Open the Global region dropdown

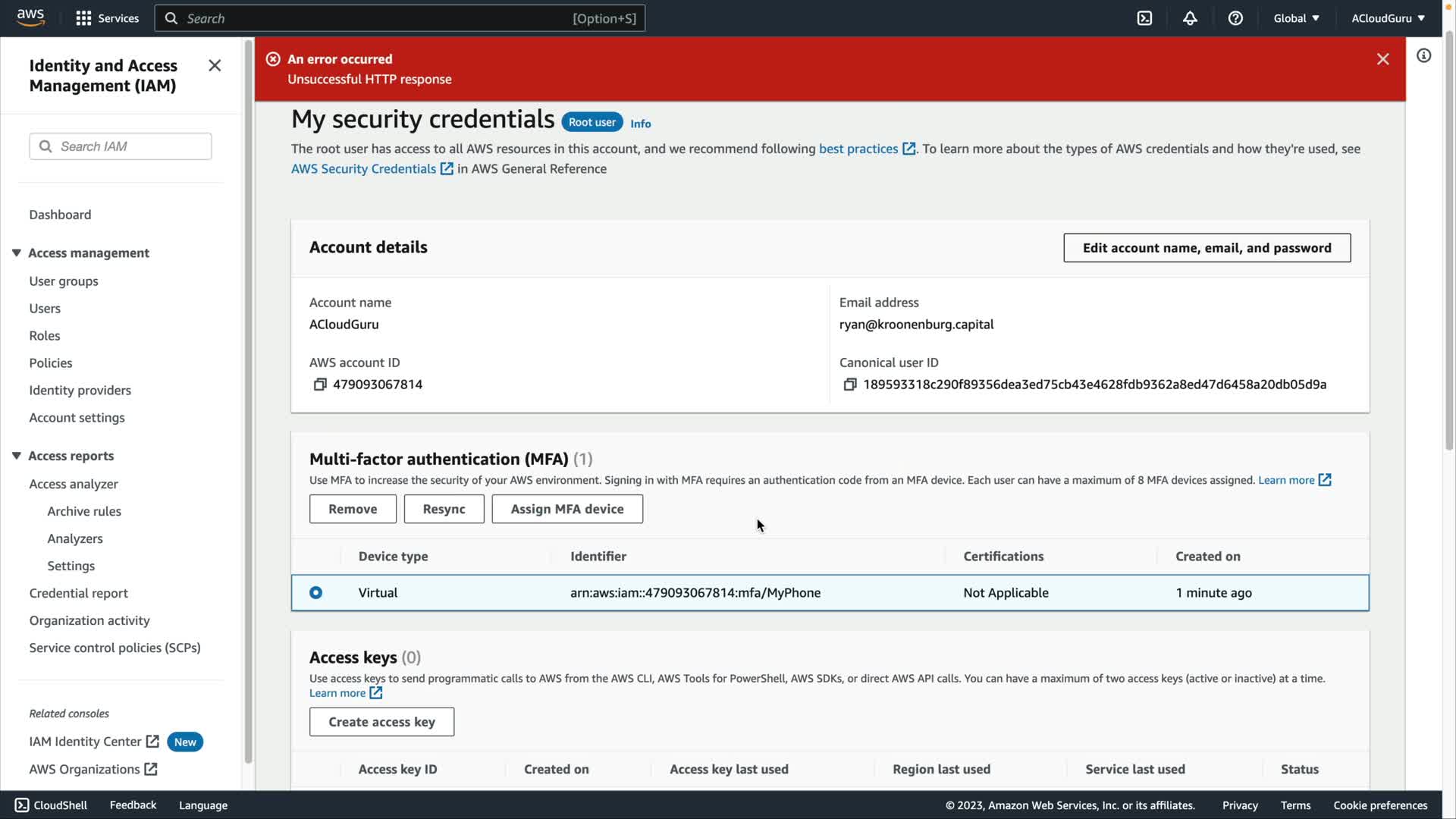1296,18
